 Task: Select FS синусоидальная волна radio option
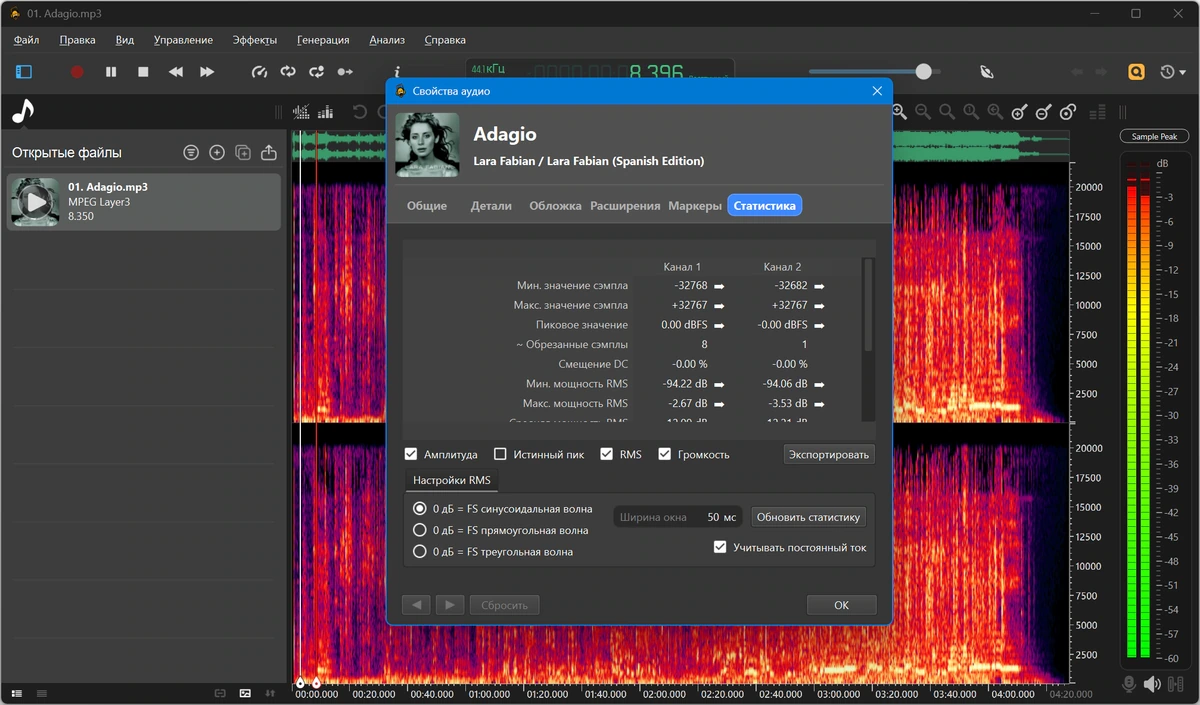coord(420,508)
